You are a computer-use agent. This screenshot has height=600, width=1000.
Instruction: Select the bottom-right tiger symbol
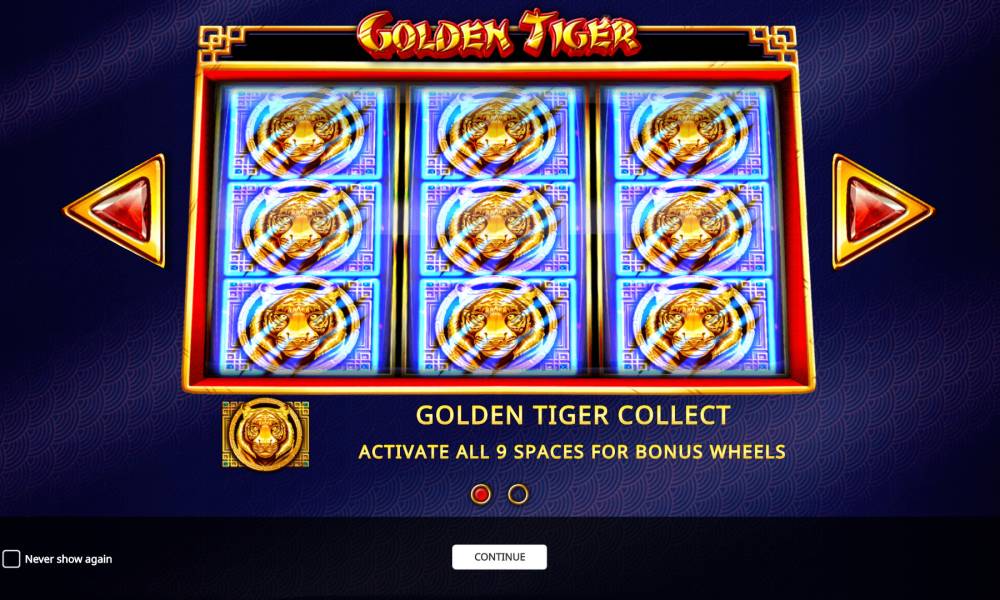(x=695, y=324)
